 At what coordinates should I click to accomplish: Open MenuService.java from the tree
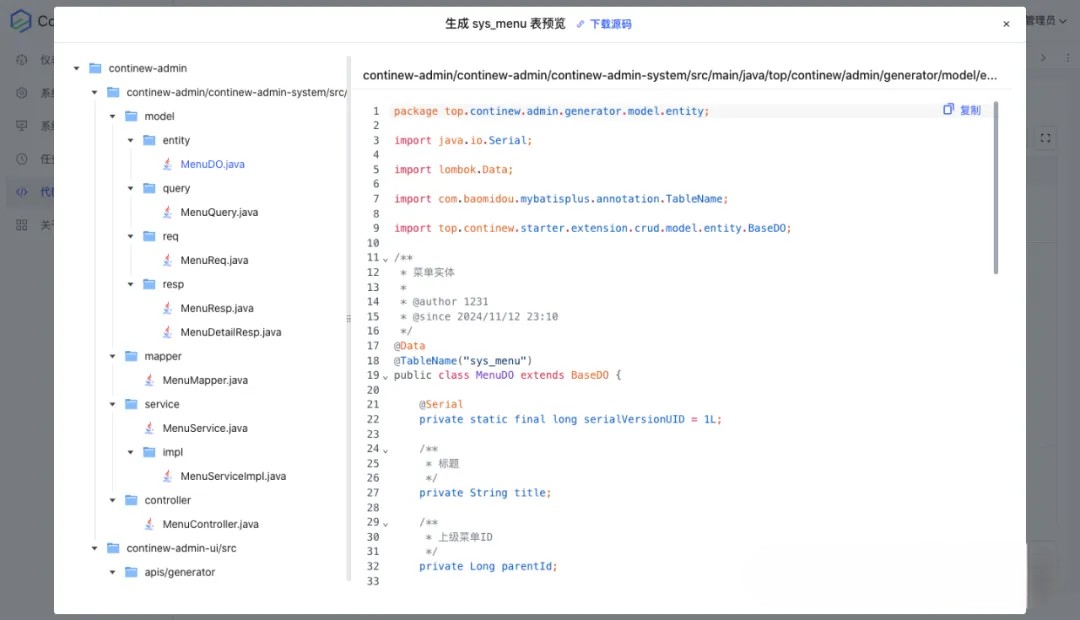[x=204, y=428]
